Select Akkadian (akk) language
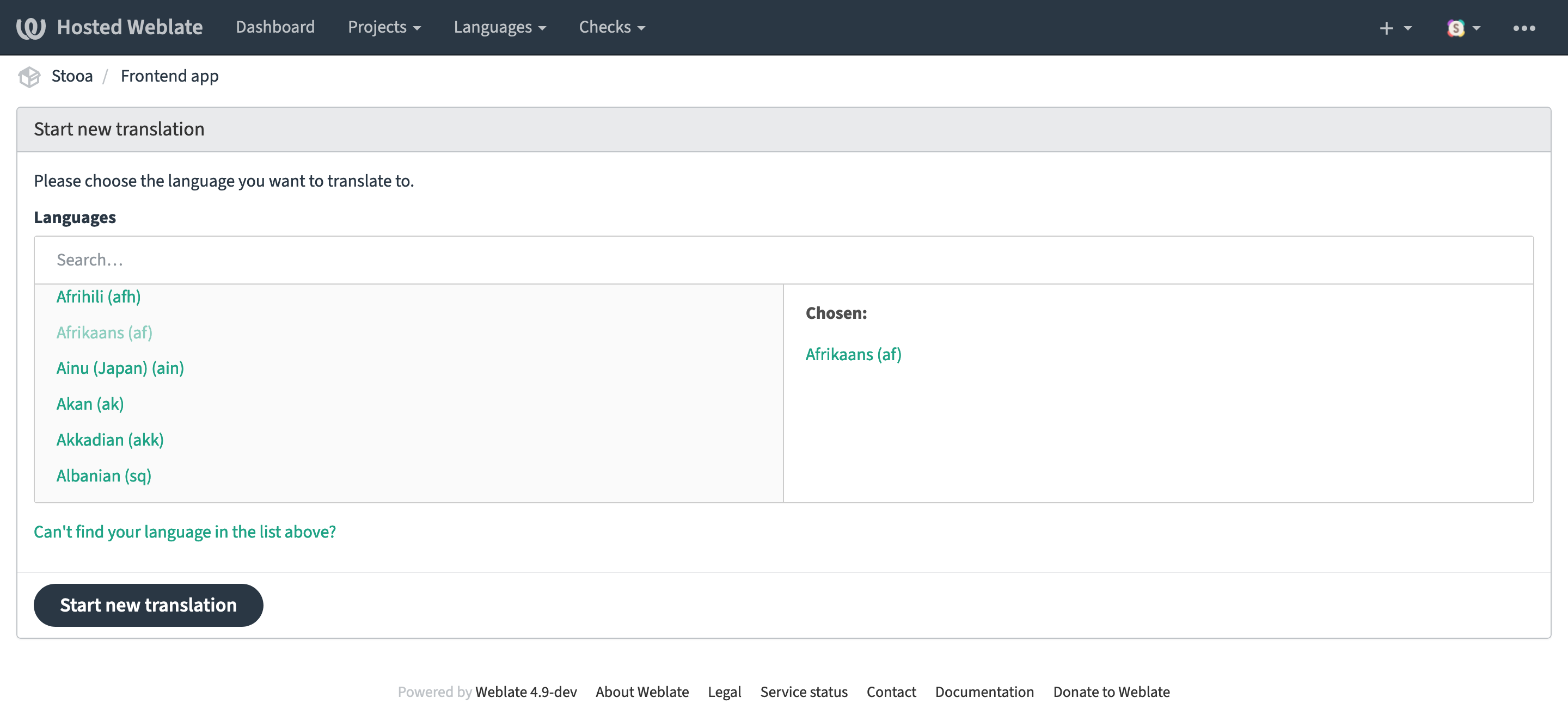This screenshot has width=1568, height=728. click(109, 440)
